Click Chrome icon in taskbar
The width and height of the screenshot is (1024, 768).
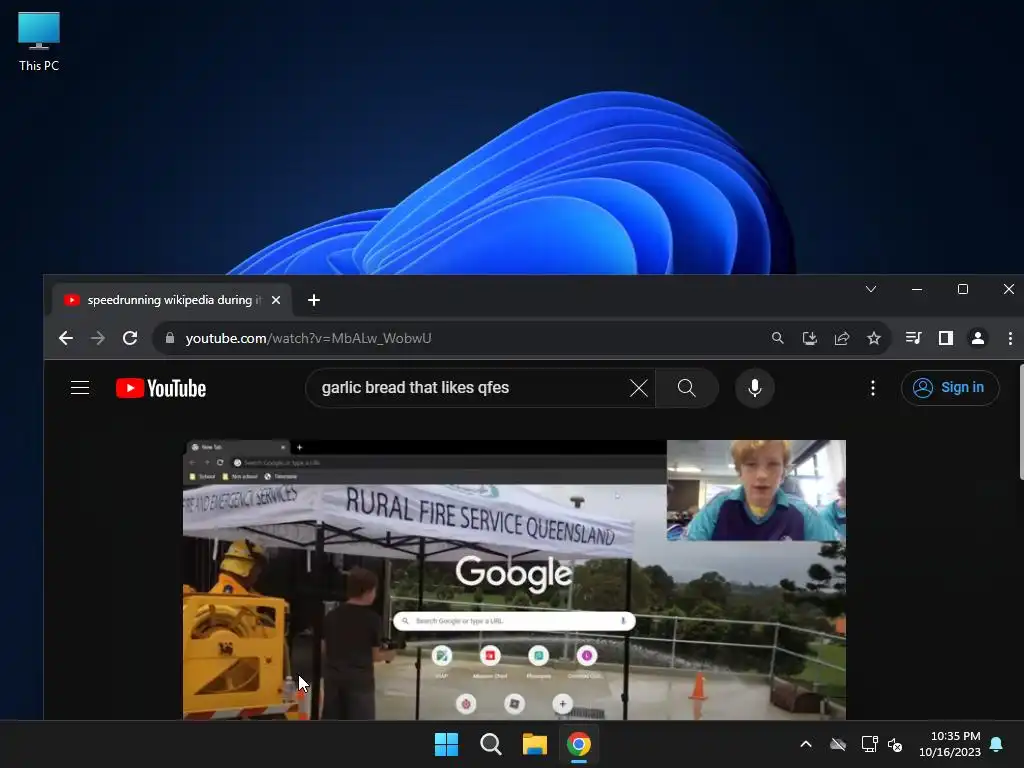[579, 744]
